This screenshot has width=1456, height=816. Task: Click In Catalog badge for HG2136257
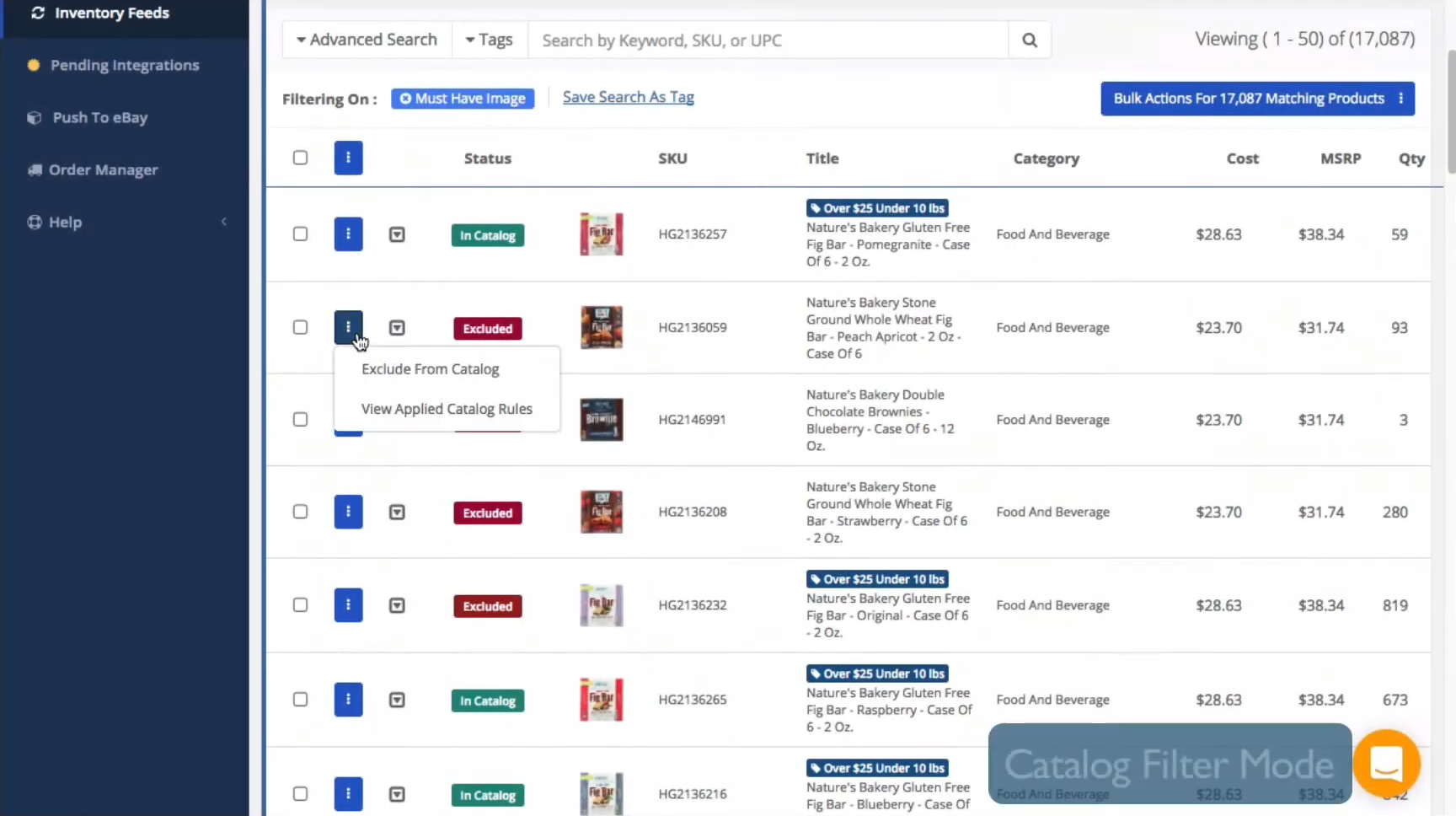coord(488,235)
